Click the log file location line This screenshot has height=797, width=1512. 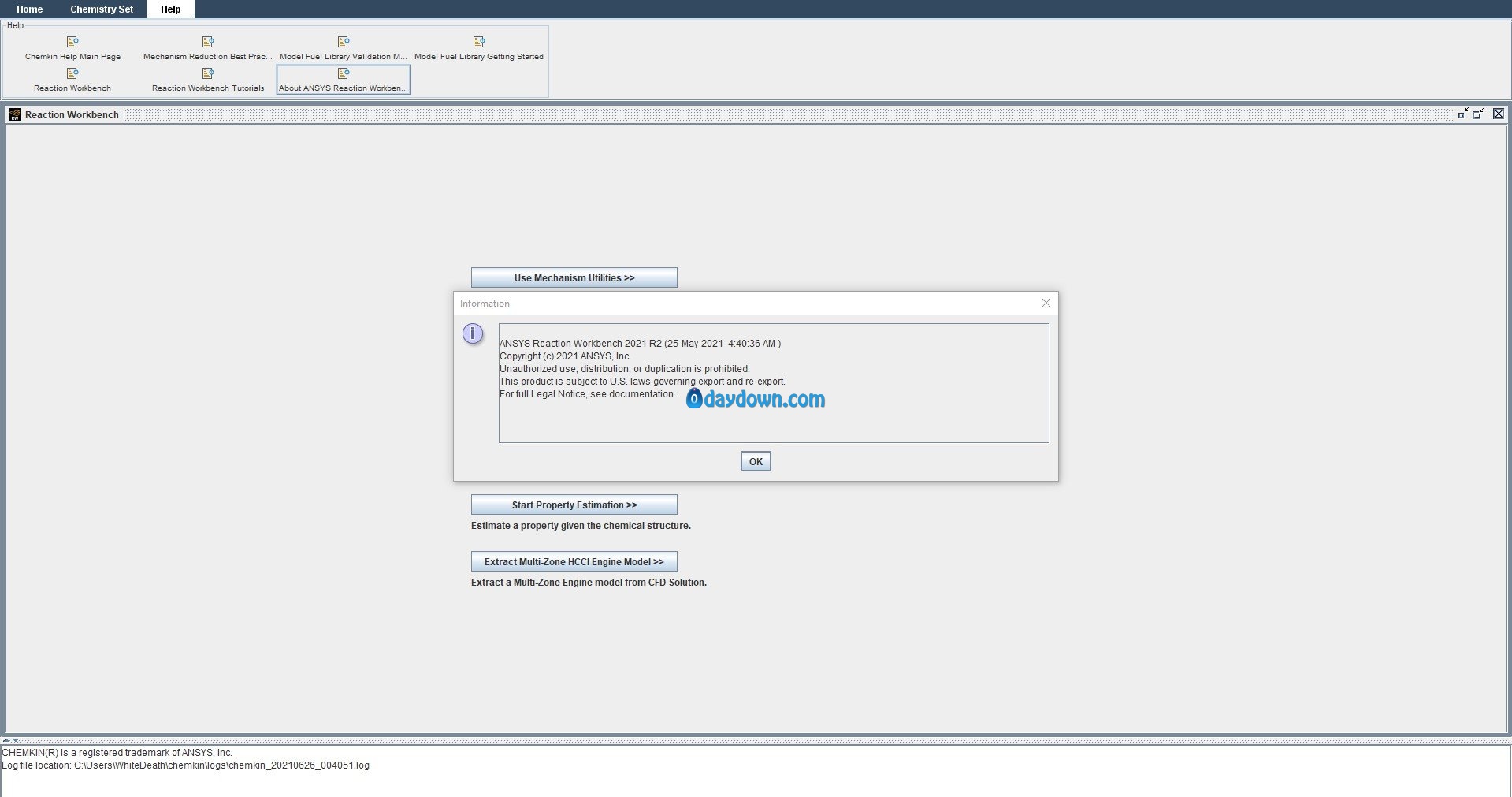click(x=185, y=765)
